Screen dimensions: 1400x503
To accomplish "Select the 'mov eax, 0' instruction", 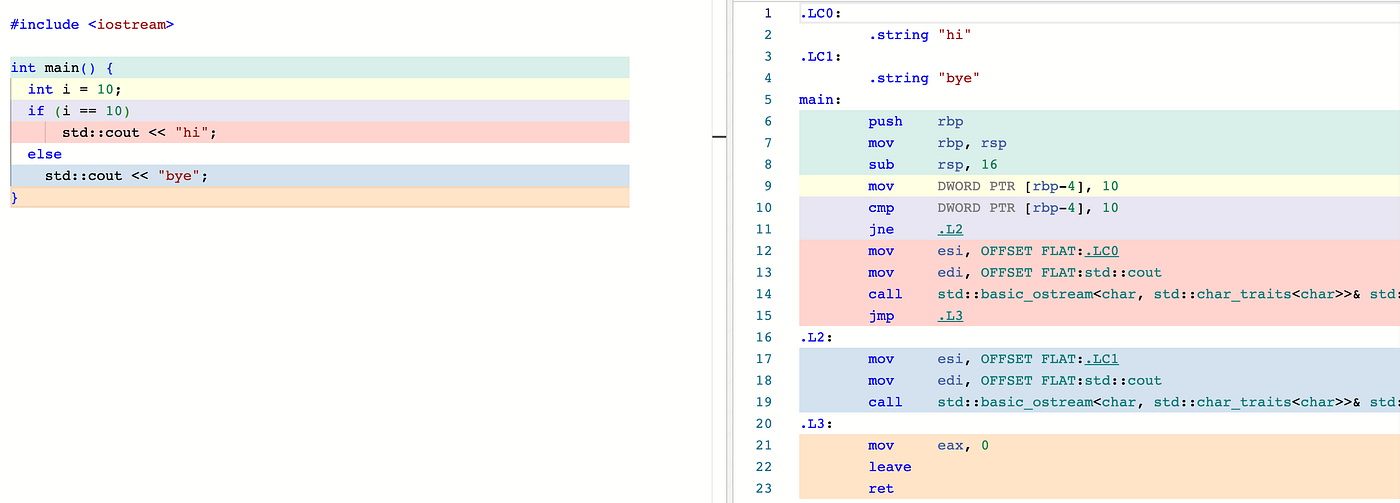I will pyautogui.click(x=928, y=445).
